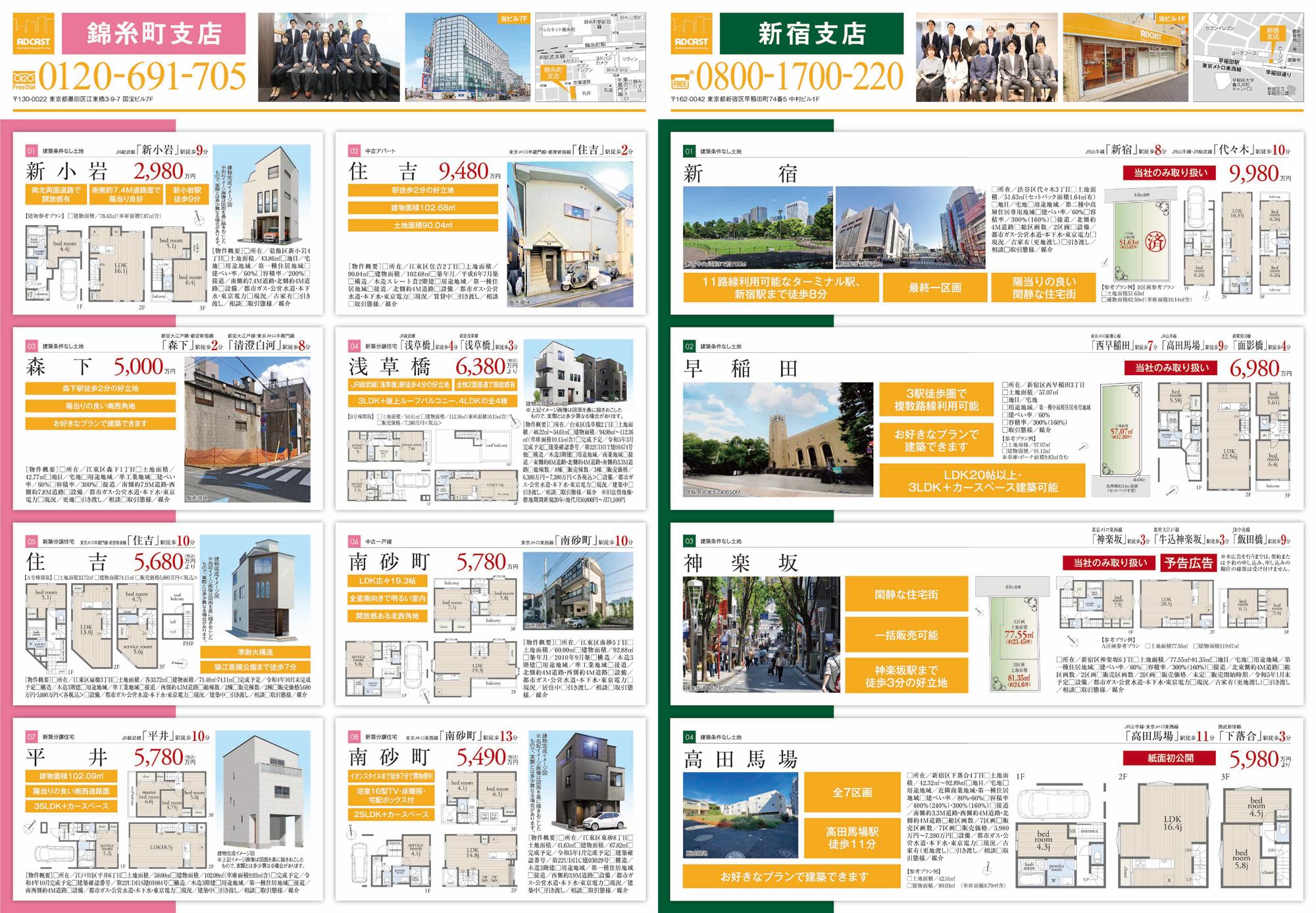Click the ADCAST logo beside 新宿支店
Image resolution: width=1316 pixels, height=913 pixels.
[692, 34]
